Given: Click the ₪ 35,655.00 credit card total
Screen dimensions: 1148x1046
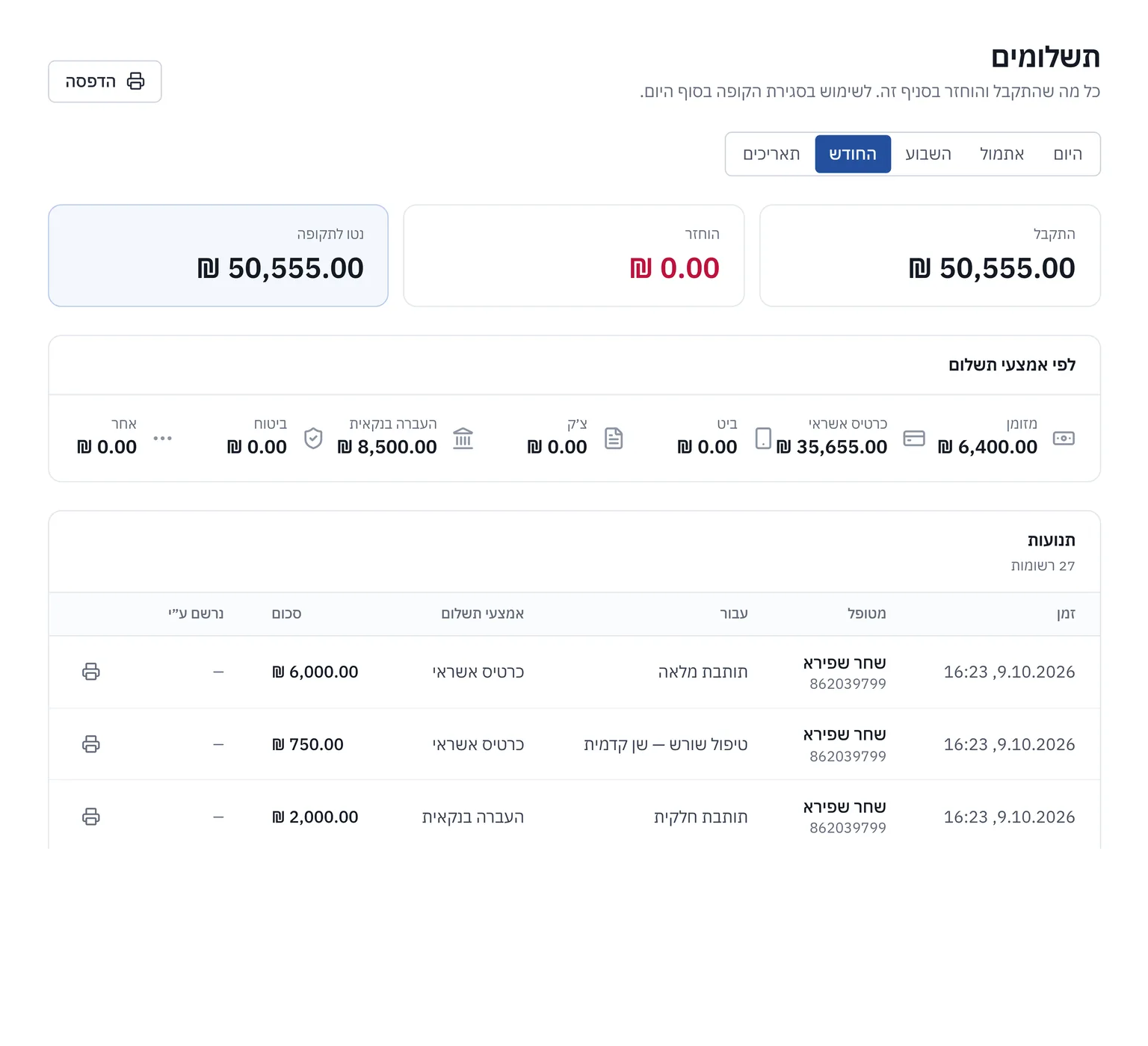Looking at the screenshot, I should [x=832, y=447].
